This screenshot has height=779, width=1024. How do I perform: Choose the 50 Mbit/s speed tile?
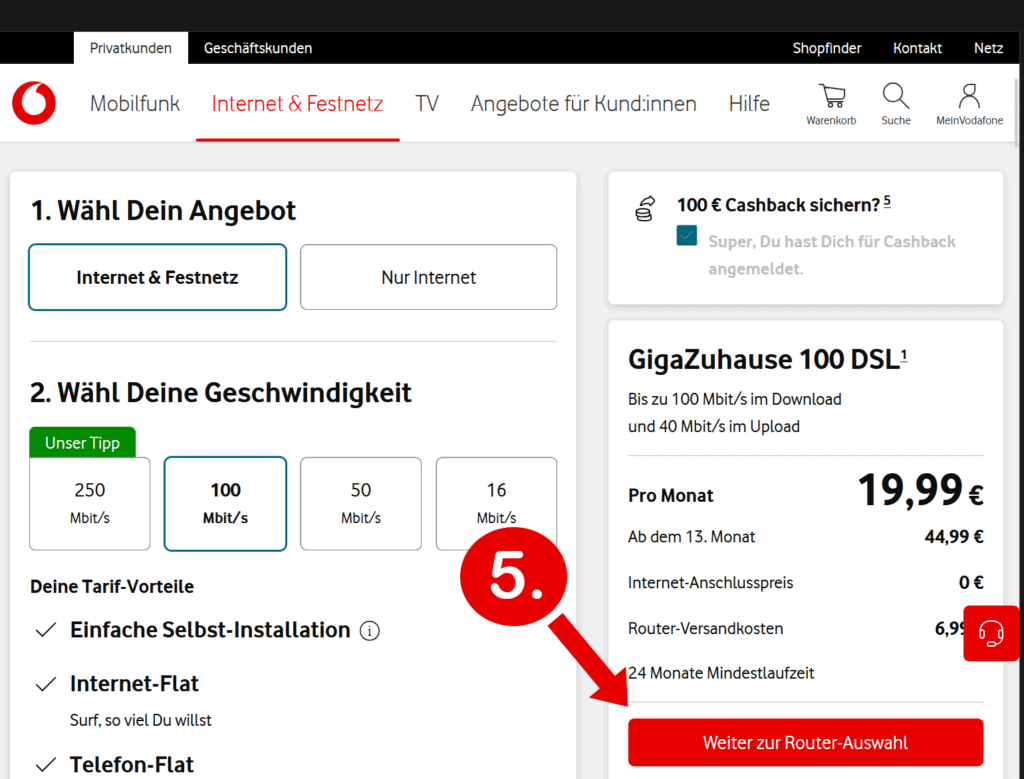361,503
